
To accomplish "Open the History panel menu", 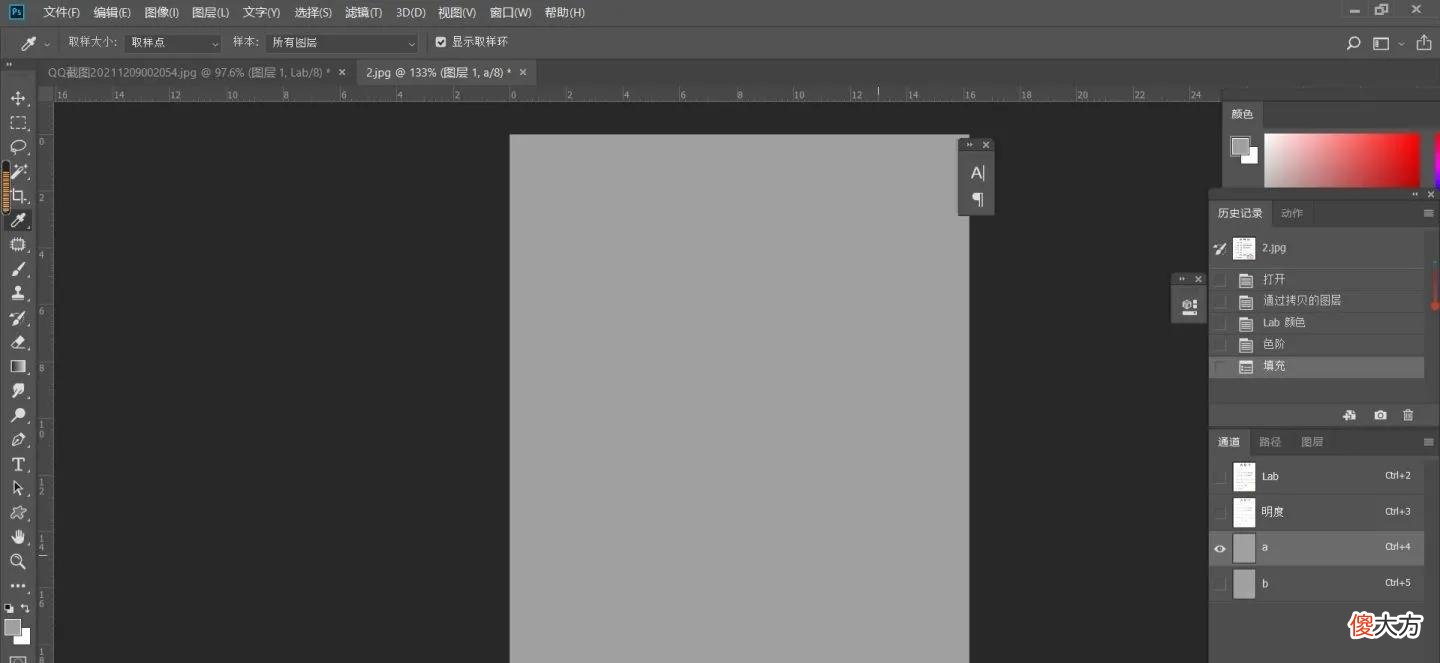I will click(1429, 213).
